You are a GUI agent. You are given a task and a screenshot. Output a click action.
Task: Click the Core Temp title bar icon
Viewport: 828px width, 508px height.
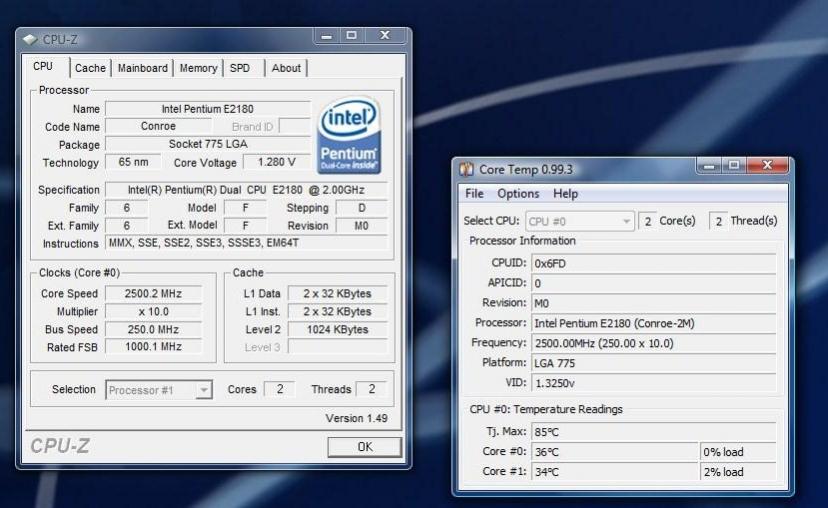click(466, 170)
